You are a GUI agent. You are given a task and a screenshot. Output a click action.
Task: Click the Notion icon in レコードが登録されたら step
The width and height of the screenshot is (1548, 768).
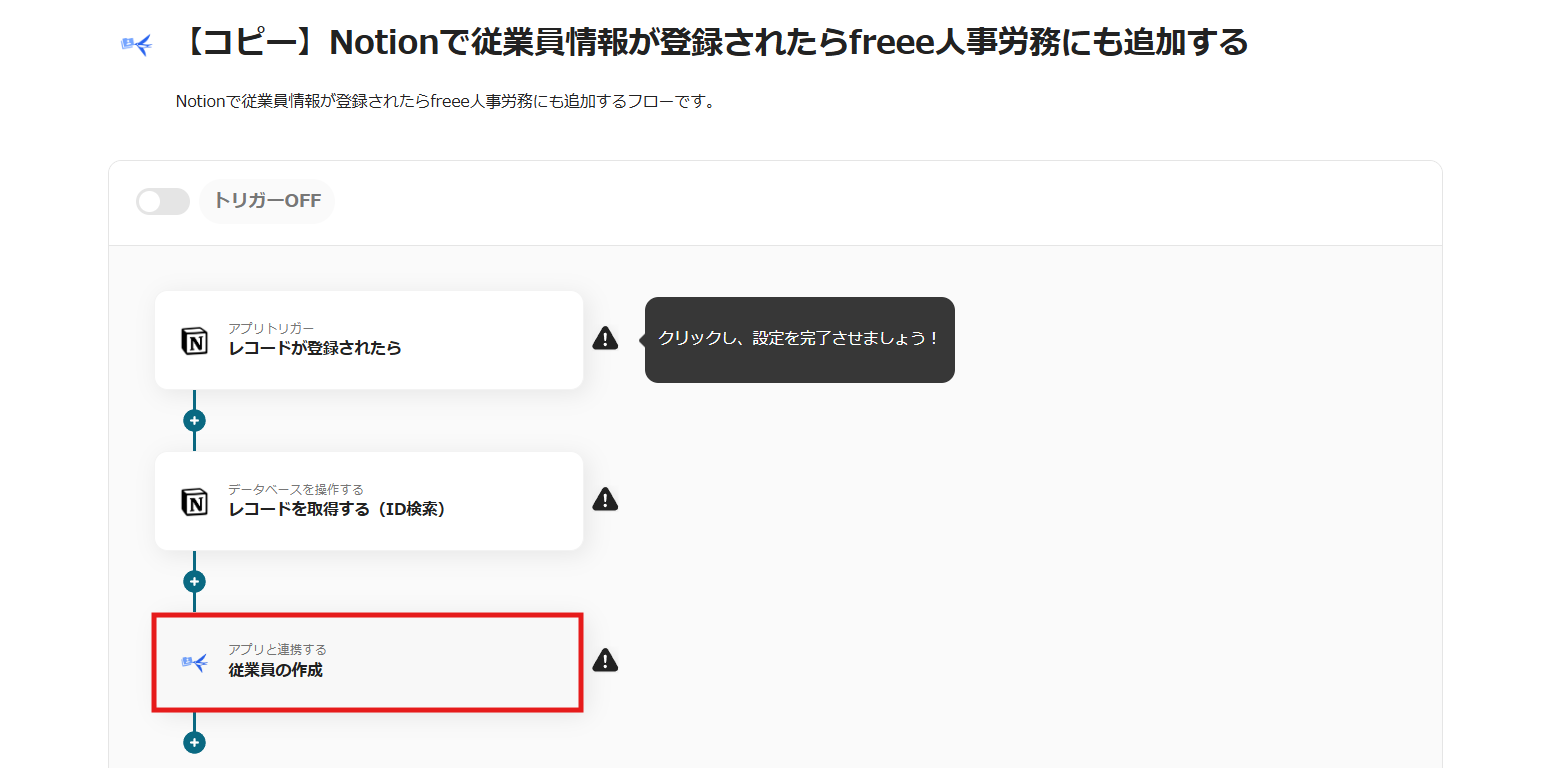[194, 341]
